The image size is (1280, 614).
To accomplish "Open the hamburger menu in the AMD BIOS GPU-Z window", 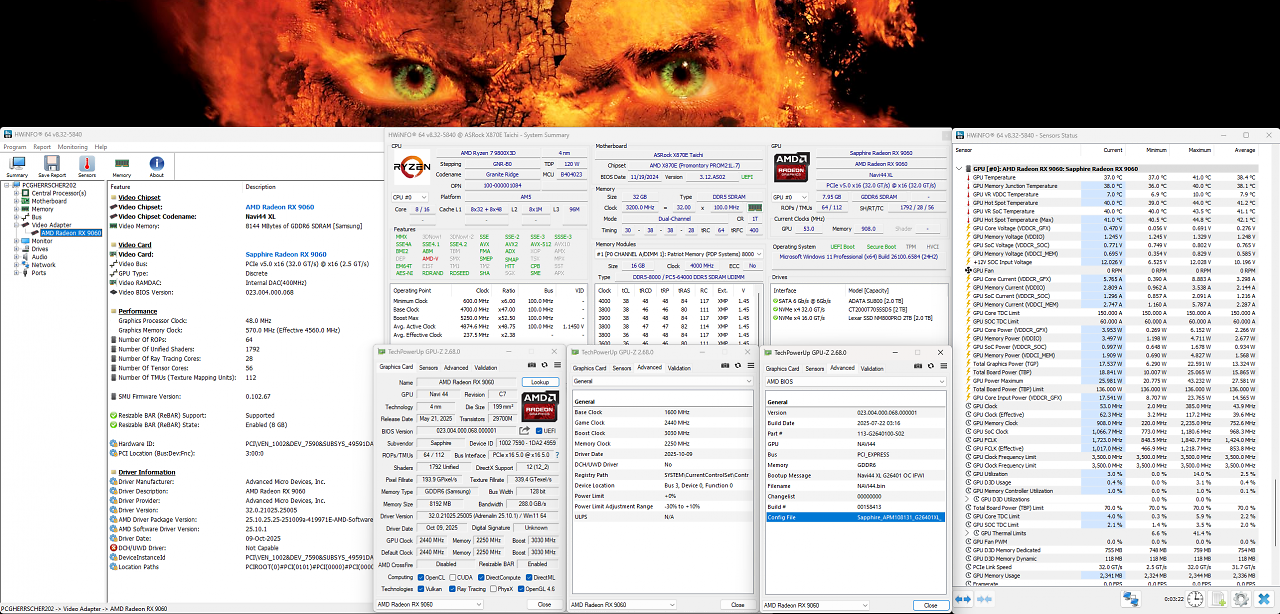I will [x=942, y=367].
